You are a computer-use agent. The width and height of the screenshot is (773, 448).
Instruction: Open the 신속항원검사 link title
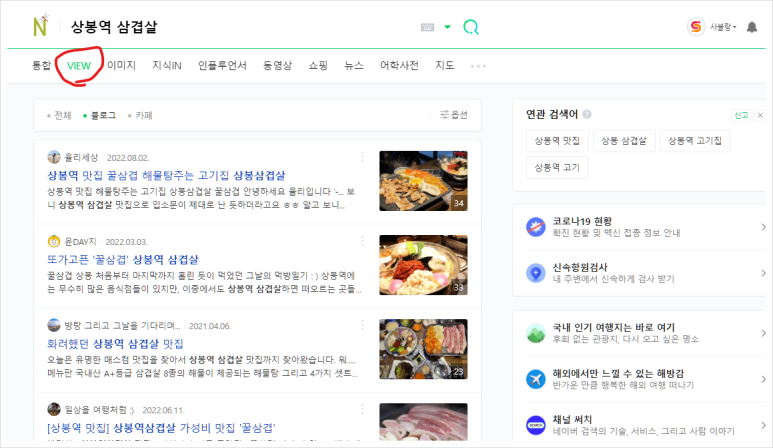coord(580,268)
